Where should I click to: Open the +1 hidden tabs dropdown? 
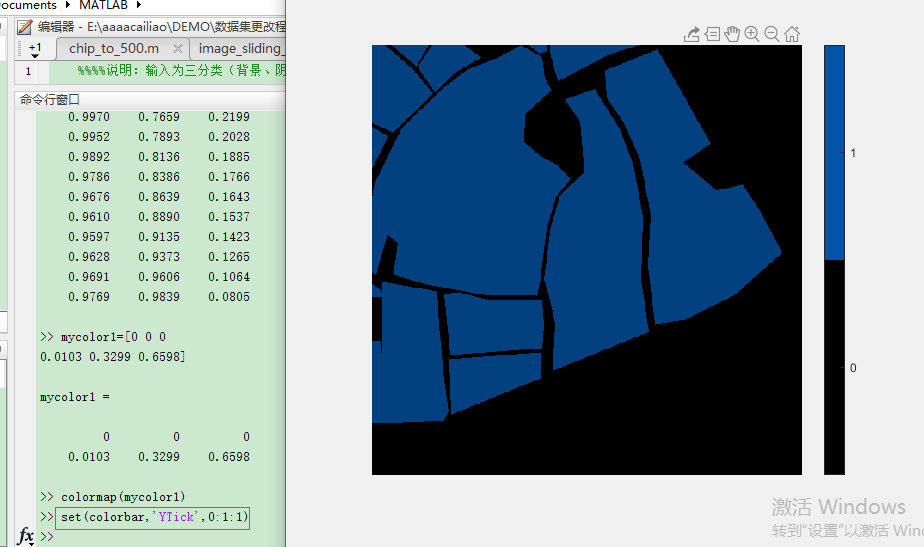pyautogui.click(x=35, y=49)
